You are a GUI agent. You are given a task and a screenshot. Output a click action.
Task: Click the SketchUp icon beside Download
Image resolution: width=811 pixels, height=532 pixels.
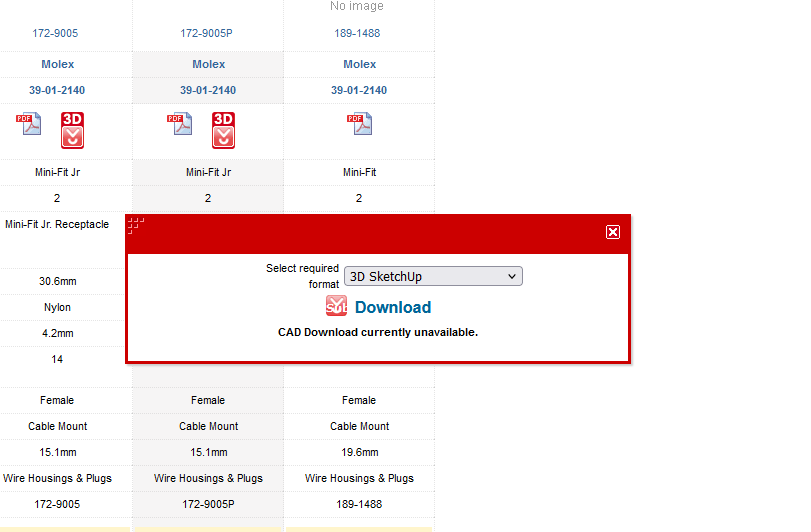[x=336, y=306]
